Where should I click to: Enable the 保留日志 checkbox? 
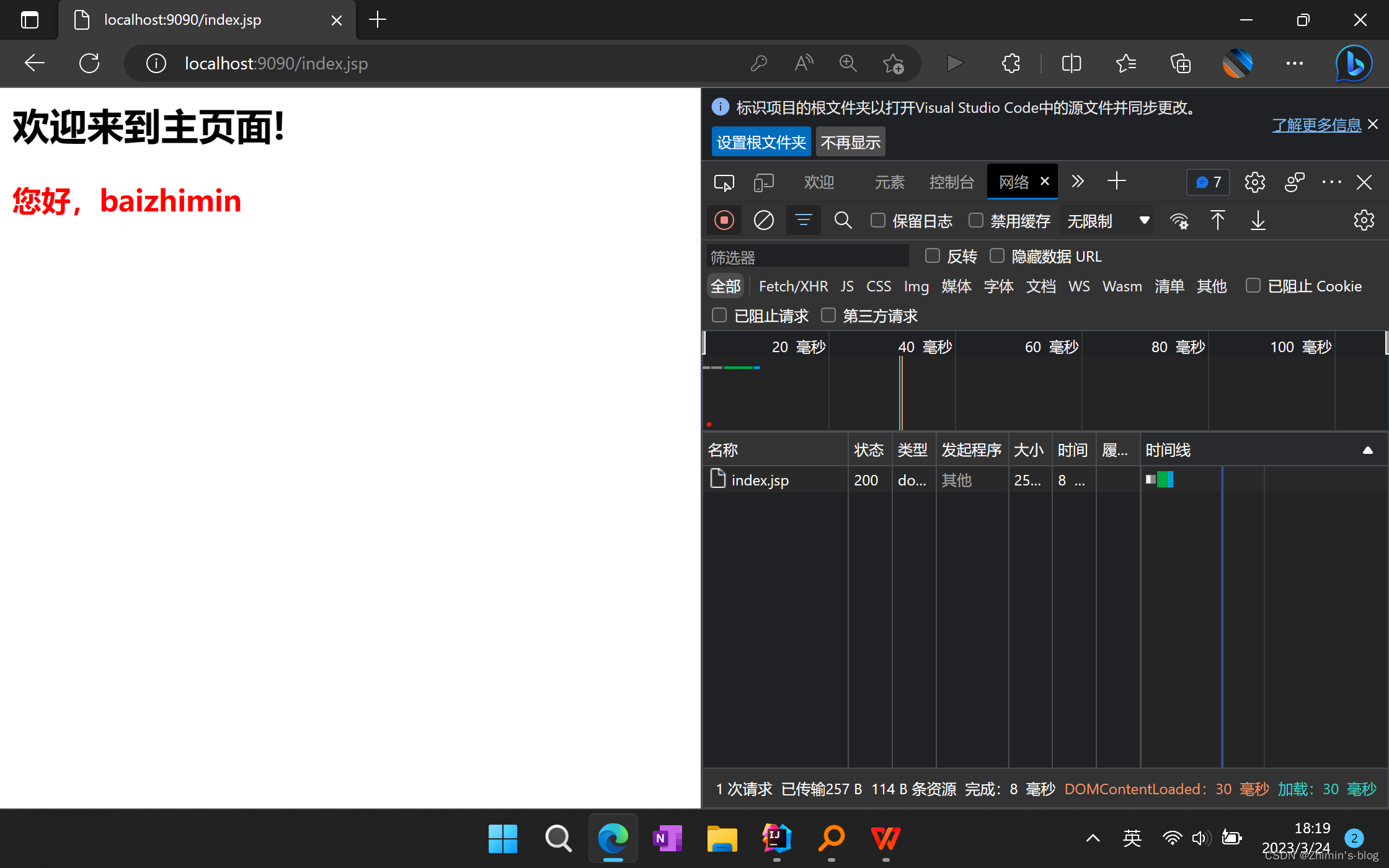(877, 221)
